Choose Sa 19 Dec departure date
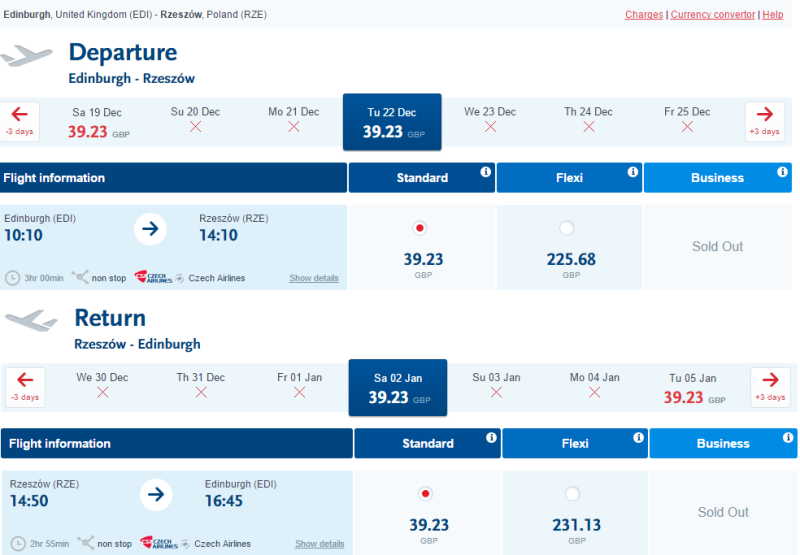The height and width of the screenshot is (555, 800). tap(97, 122)
